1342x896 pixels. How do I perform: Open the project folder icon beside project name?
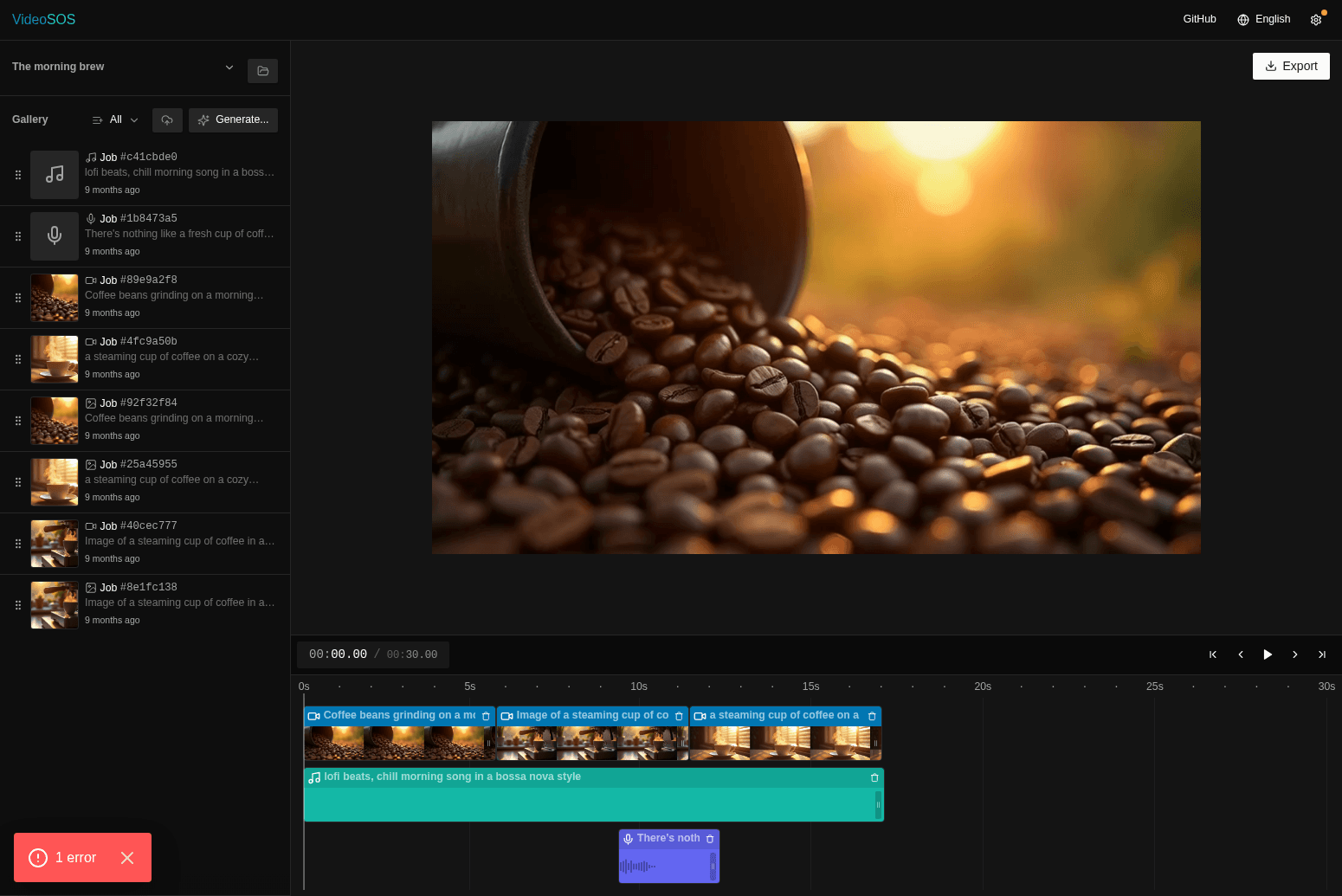pos(262,70)
